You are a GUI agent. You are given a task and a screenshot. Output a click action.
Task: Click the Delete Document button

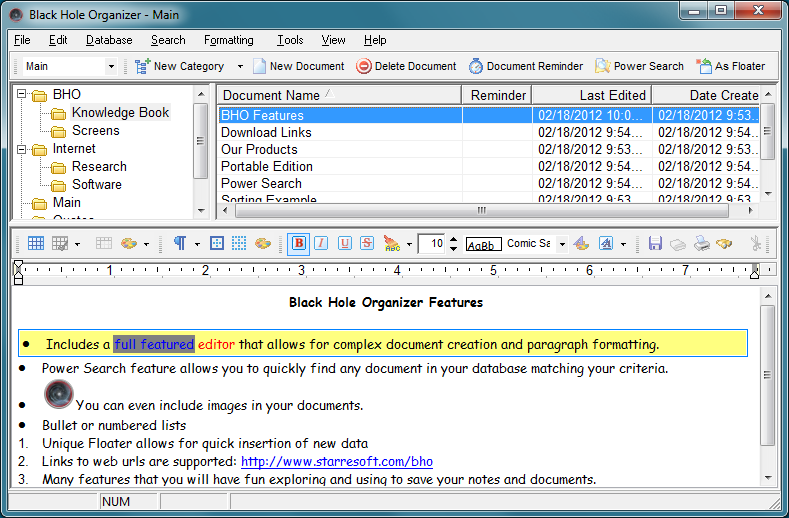pos(406,66)
